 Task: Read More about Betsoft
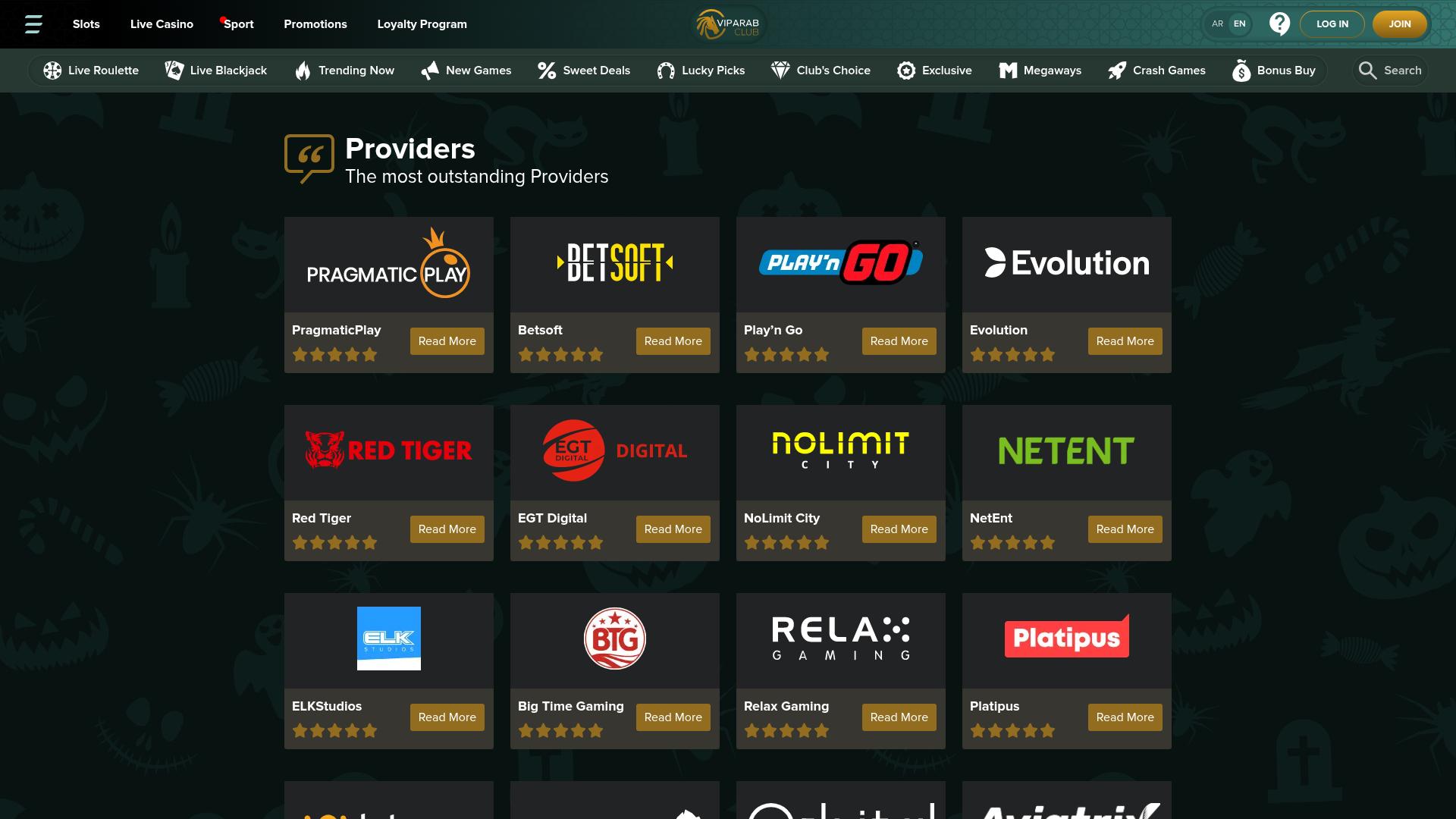point(673,341)
